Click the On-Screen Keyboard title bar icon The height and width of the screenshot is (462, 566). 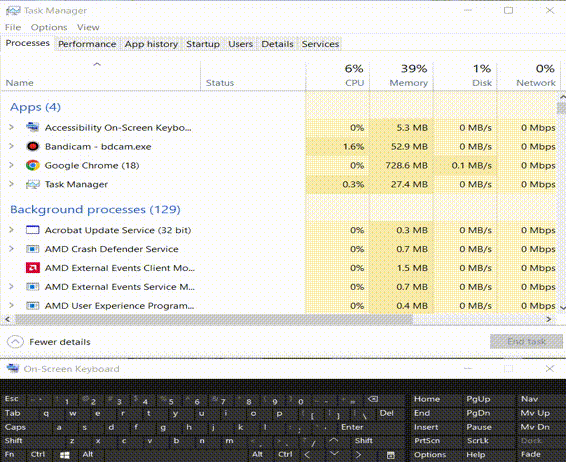coord(13,369)
